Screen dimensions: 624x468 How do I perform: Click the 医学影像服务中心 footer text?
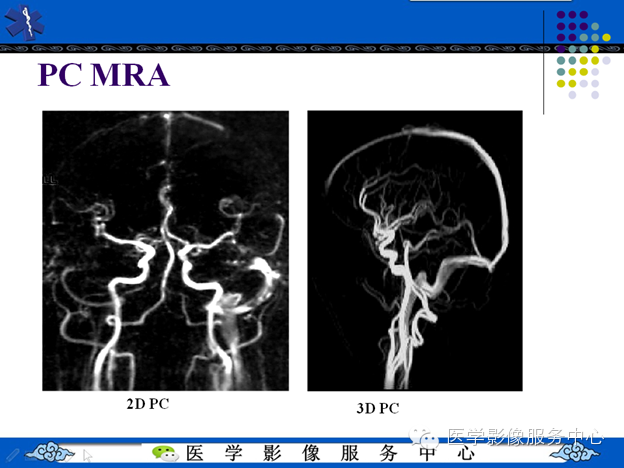(x=330, y=453)
